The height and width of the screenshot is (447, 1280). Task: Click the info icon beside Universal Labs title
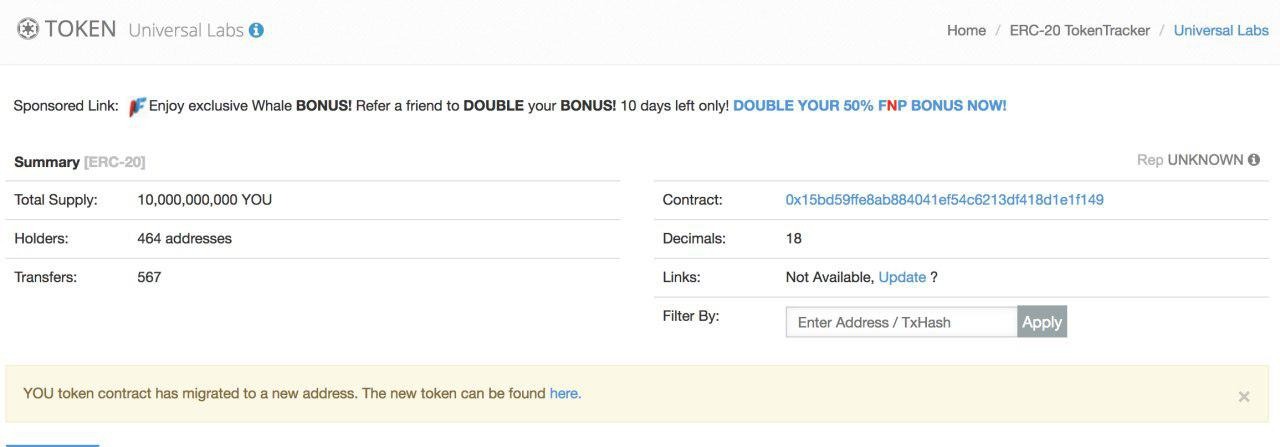256,30
